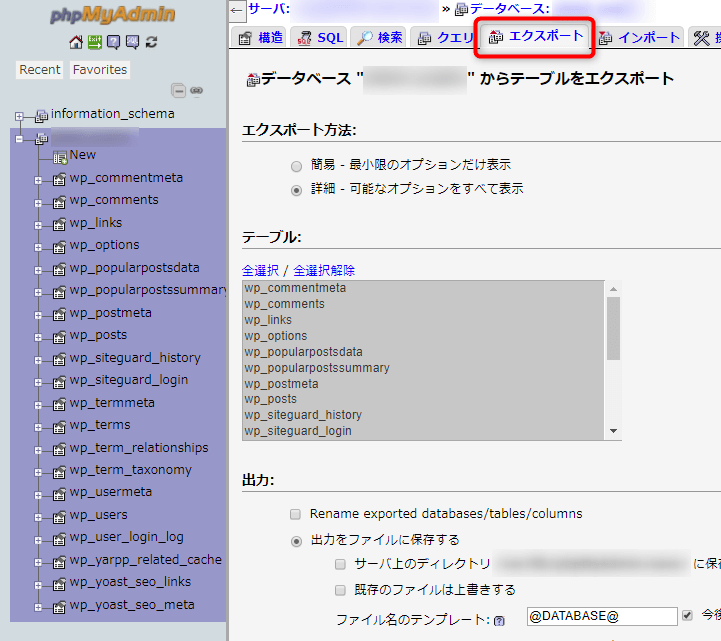Click the wp_yoast_seo_meta table icon
The width and height of the screenshot is (721, 641).
59,608
